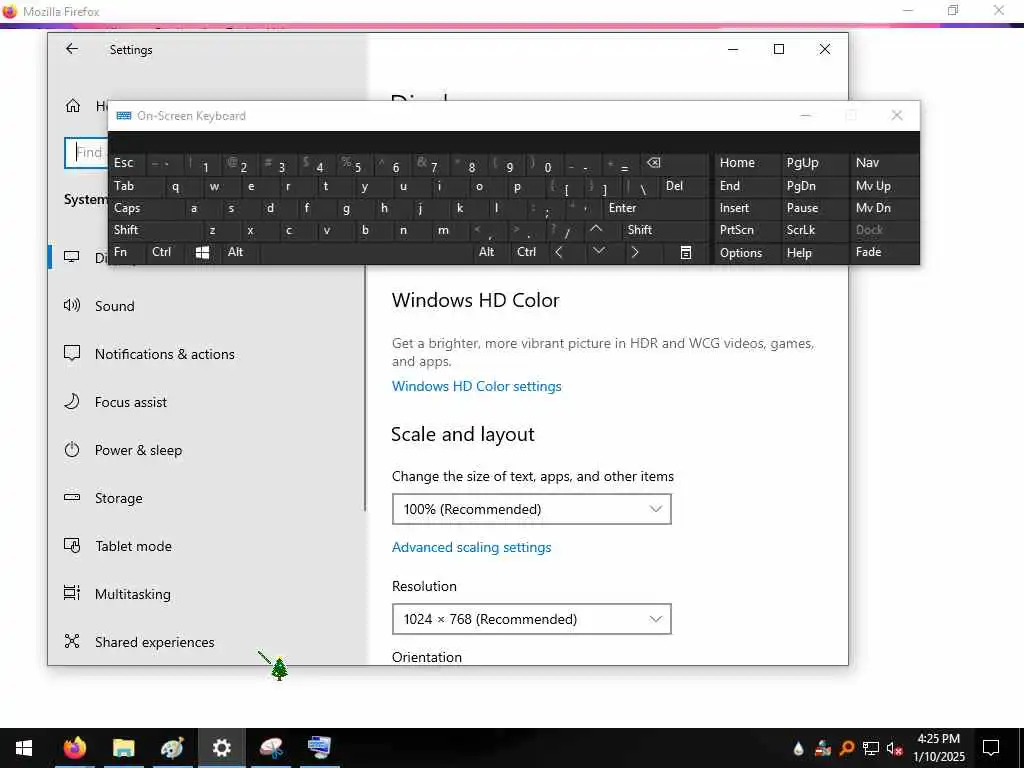Click the Home icon in Settings sidebar

click(72, 106)
